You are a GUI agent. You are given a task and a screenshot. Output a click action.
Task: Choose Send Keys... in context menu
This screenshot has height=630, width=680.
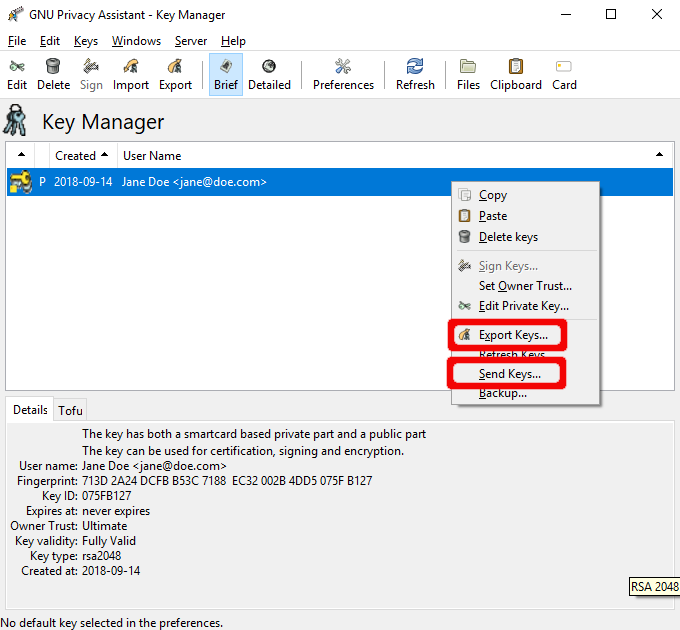pos(509,374)
